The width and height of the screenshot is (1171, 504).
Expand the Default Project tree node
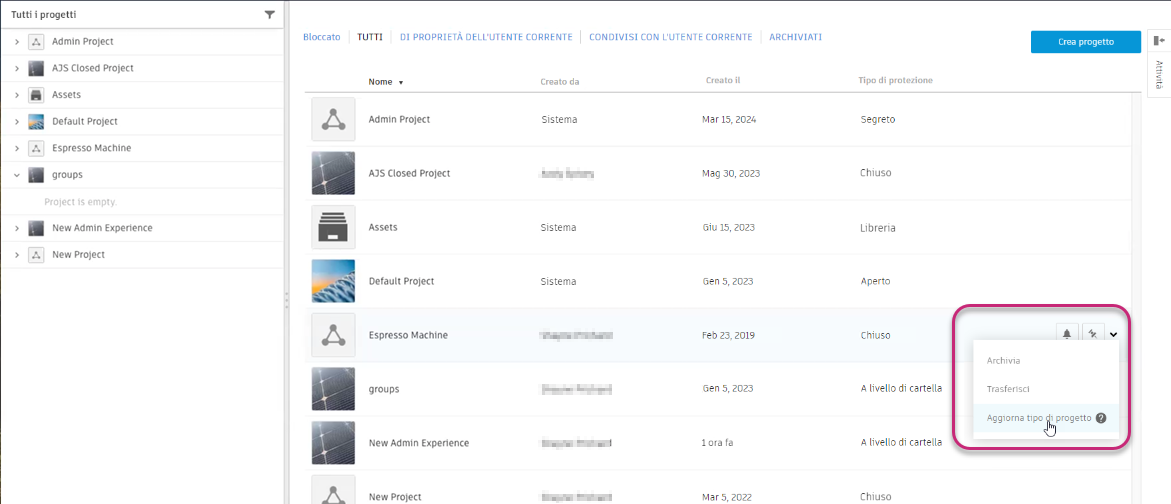coord(16,122)
